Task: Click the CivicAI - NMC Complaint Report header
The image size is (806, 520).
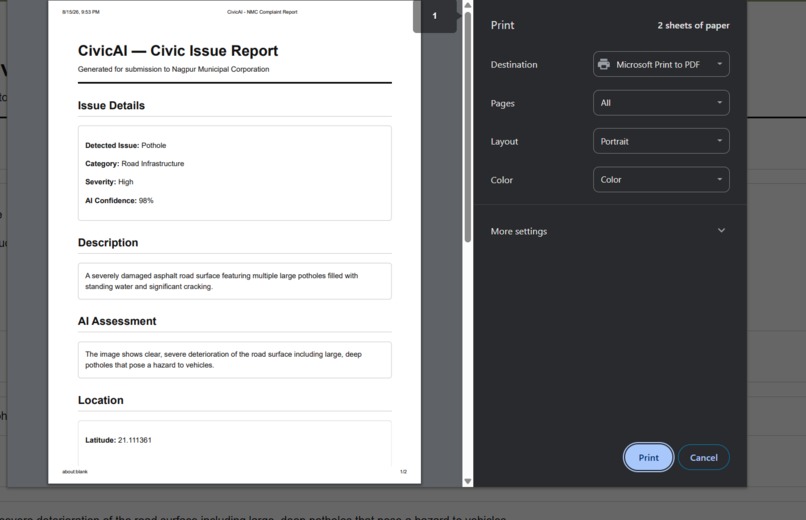Action: point(262,12)
